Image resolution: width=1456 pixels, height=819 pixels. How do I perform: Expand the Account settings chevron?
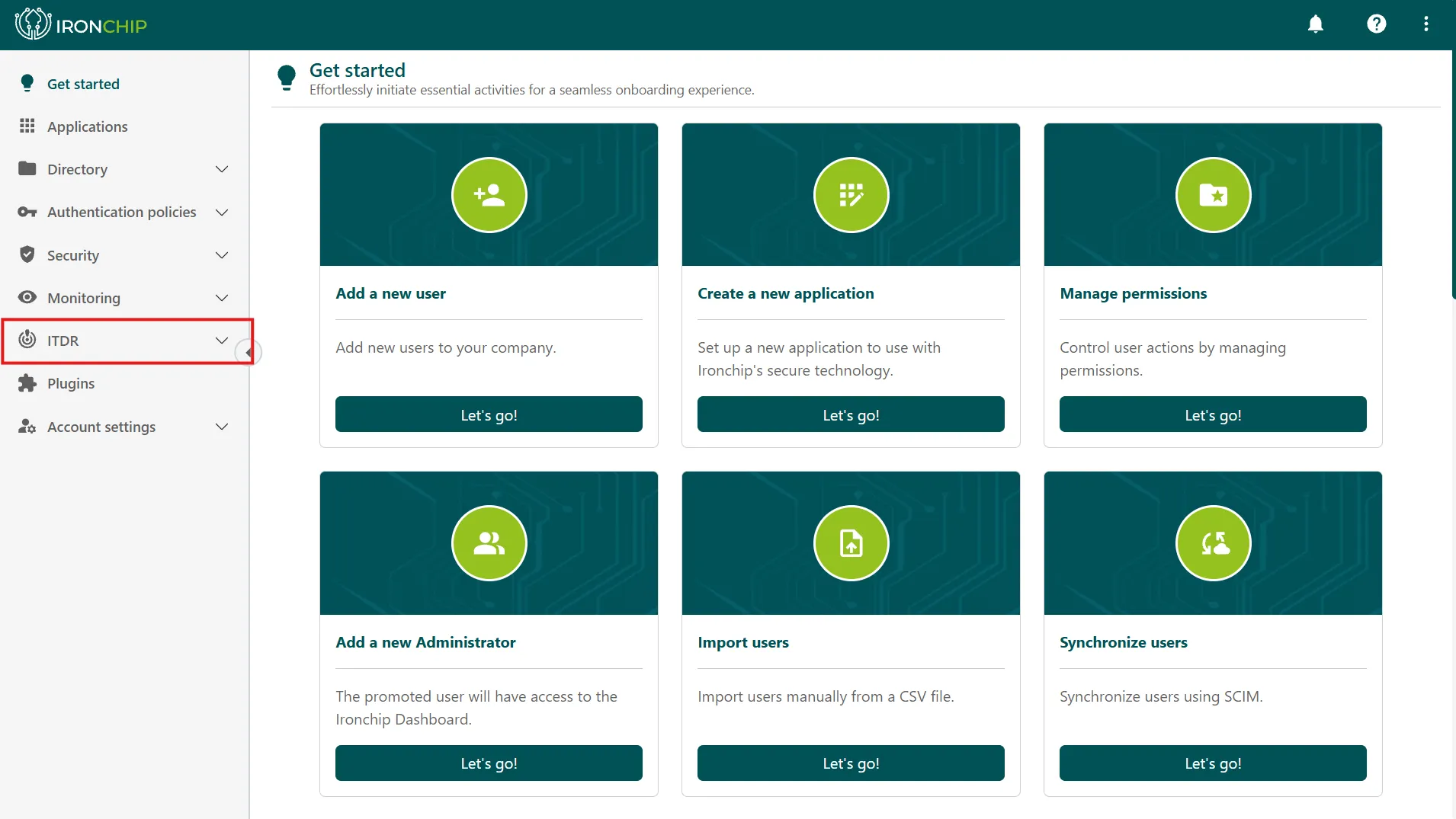coord(222,427)
